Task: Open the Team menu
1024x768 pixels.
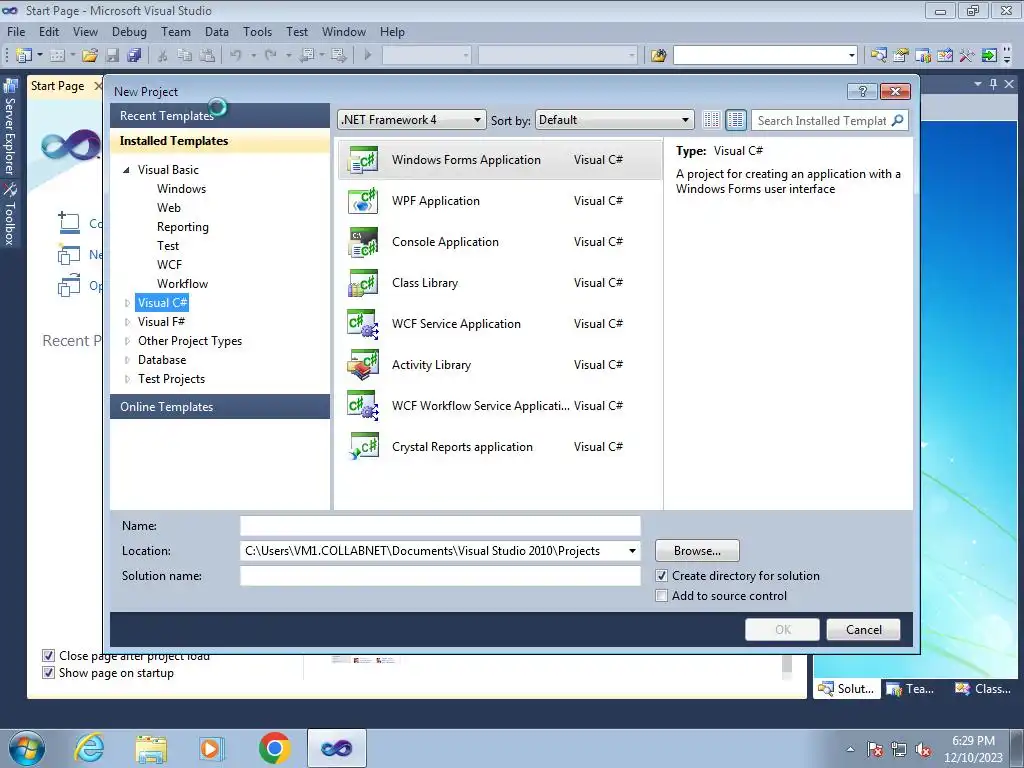Action: tap(176, 32)
